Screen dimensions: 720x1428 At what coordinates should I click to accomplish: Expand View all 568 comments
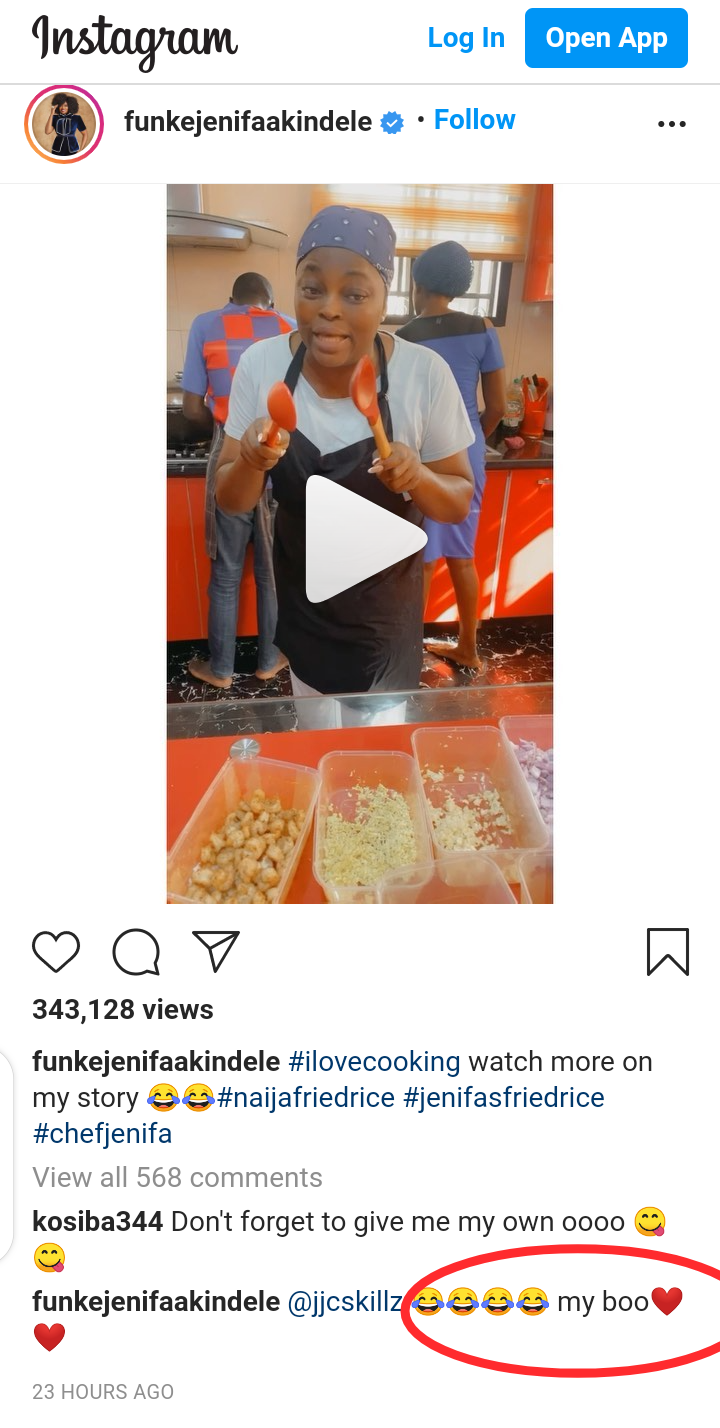click(177, 1177)
